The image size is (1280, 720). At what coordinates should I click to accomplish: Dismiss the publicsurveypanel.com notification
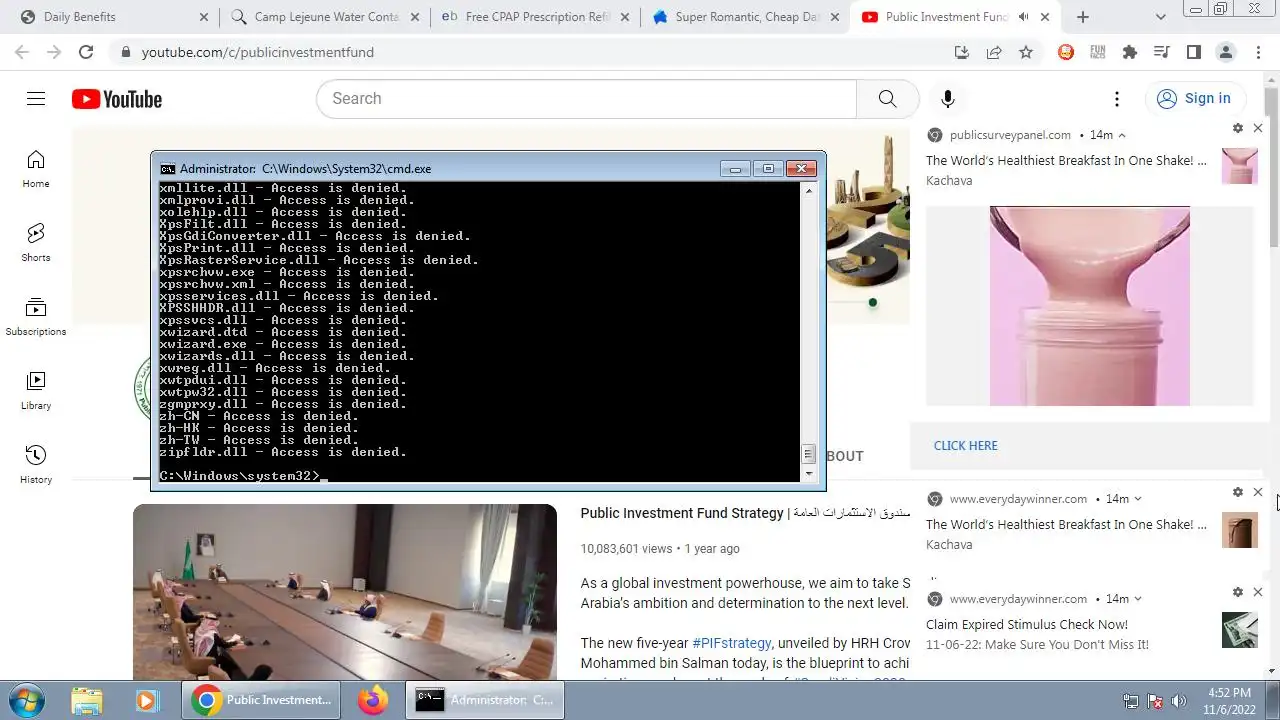pos(1258,128)
